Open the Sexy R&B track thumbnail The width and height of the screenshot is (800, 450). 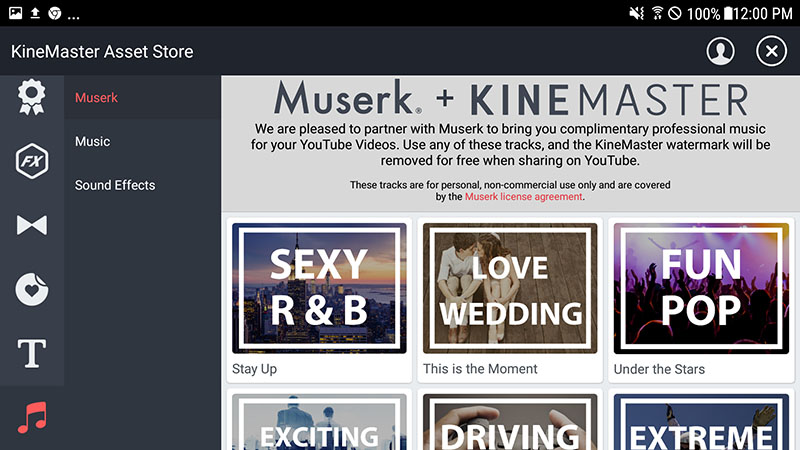click(x=319, y=288)
